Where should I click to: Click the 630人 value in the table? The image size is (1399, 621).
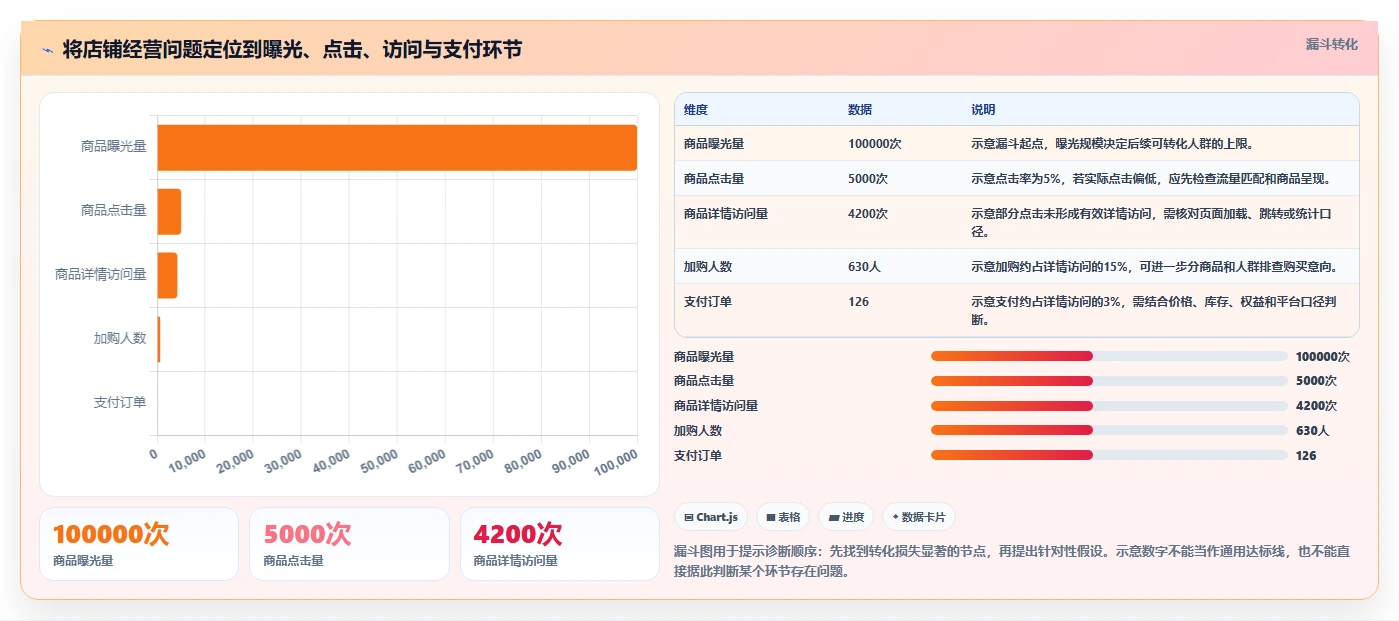click(864, 266)
